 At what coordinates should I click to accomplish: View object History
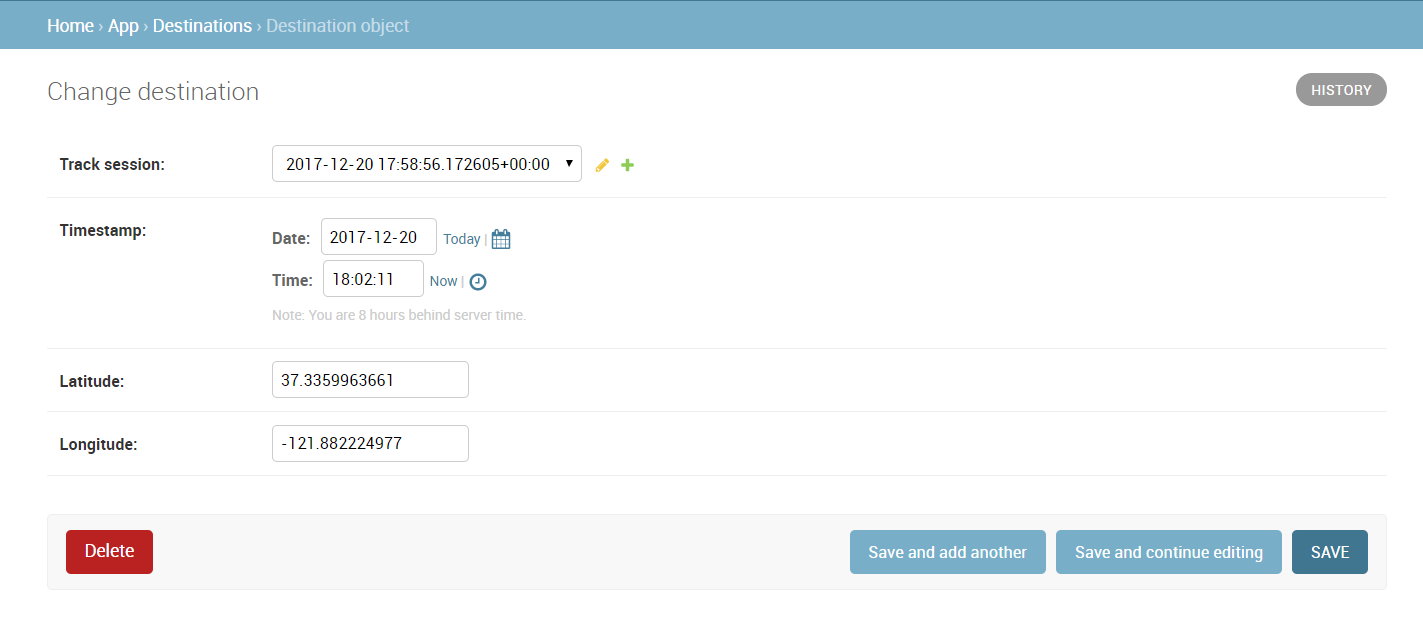point(1341,90)
